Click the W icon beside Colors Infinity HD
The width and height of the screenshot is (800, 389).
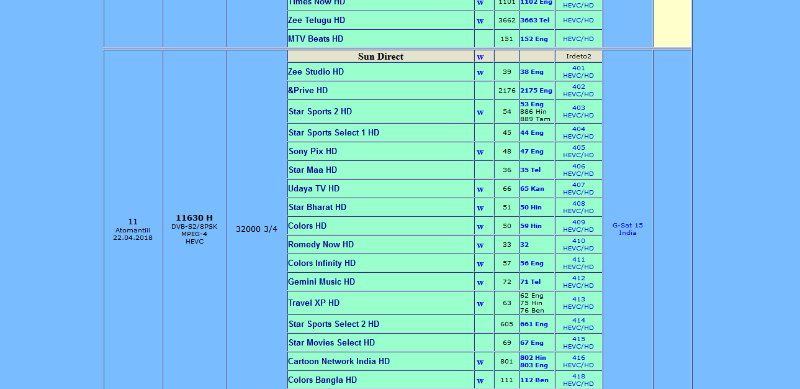[480, 264]
